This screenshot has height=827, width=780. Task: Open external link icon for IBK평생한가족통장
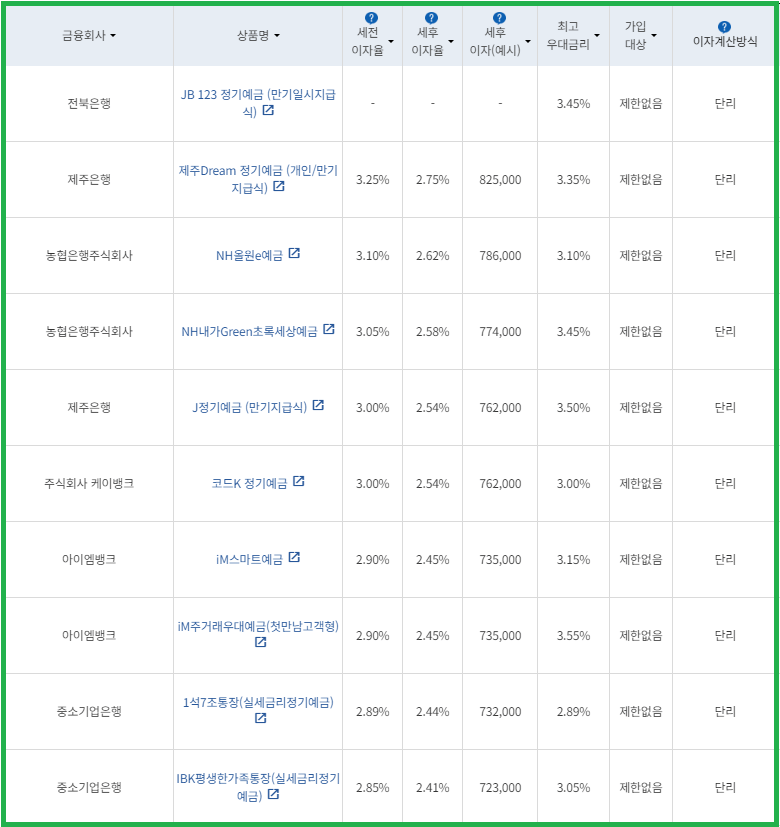tap(273, 794)
